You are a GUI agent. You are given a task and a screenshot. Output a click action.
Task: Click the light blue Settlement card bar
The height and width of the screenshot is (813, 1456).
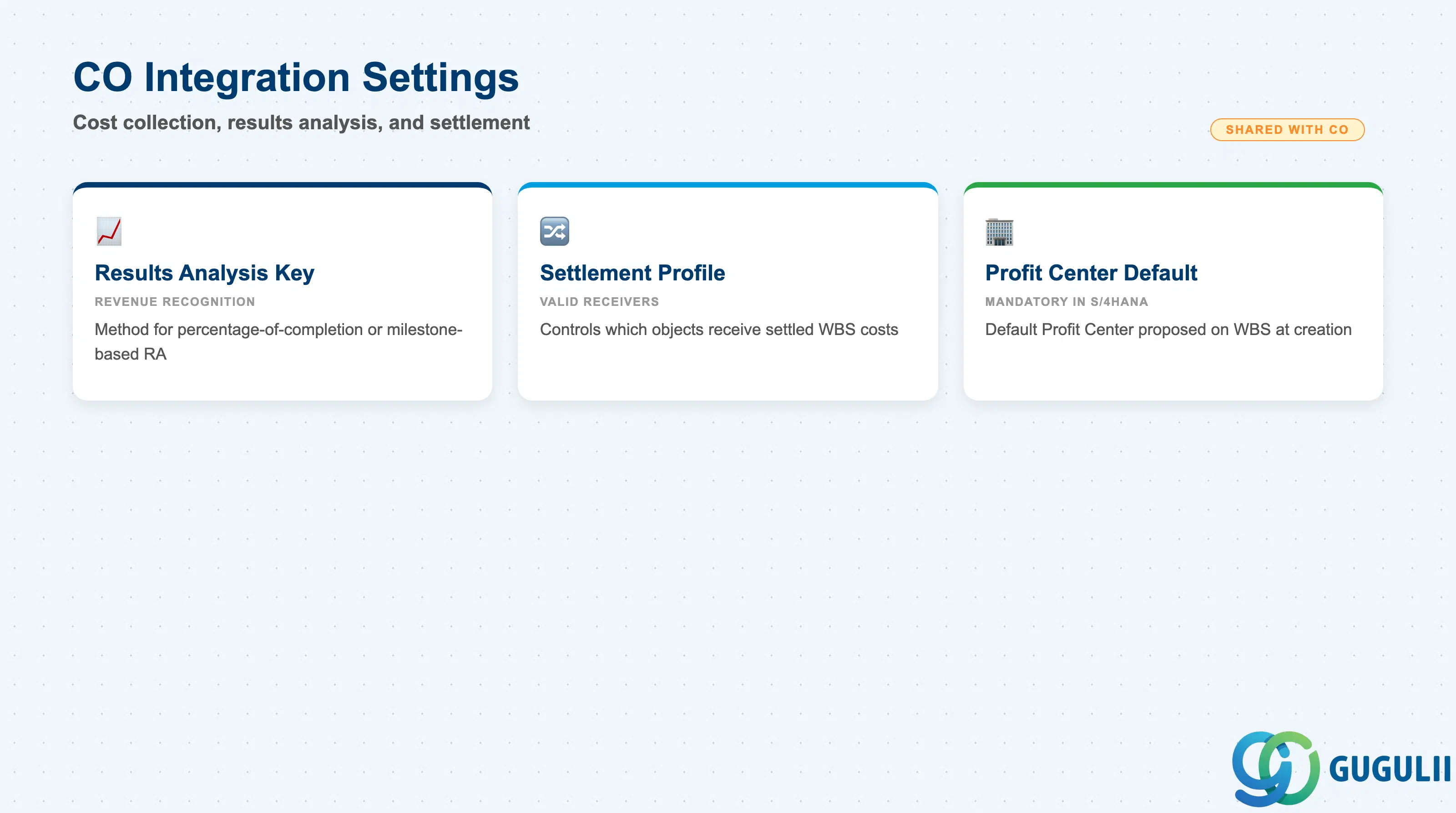tap(728, 185)
